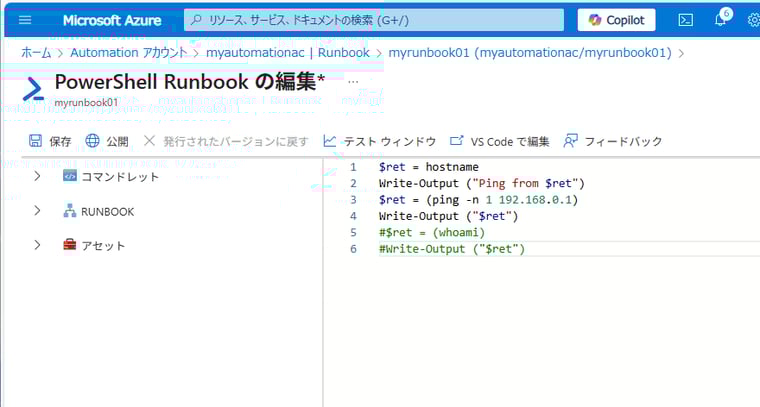Focus the resource search box
The width and height of the screenshot is (760, 407).
pos(374,20)
